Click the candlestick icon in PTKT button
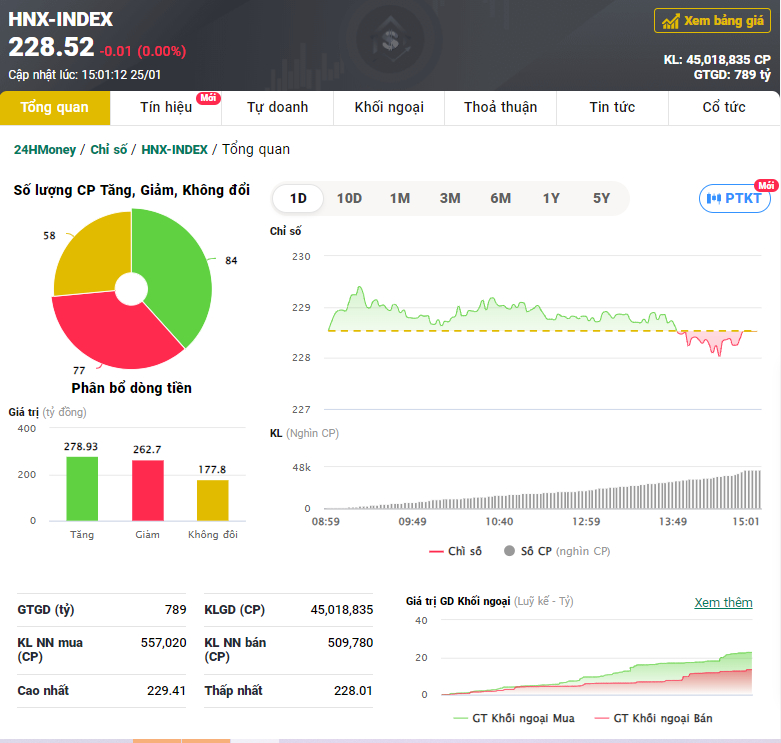 [x=714, y=199]
